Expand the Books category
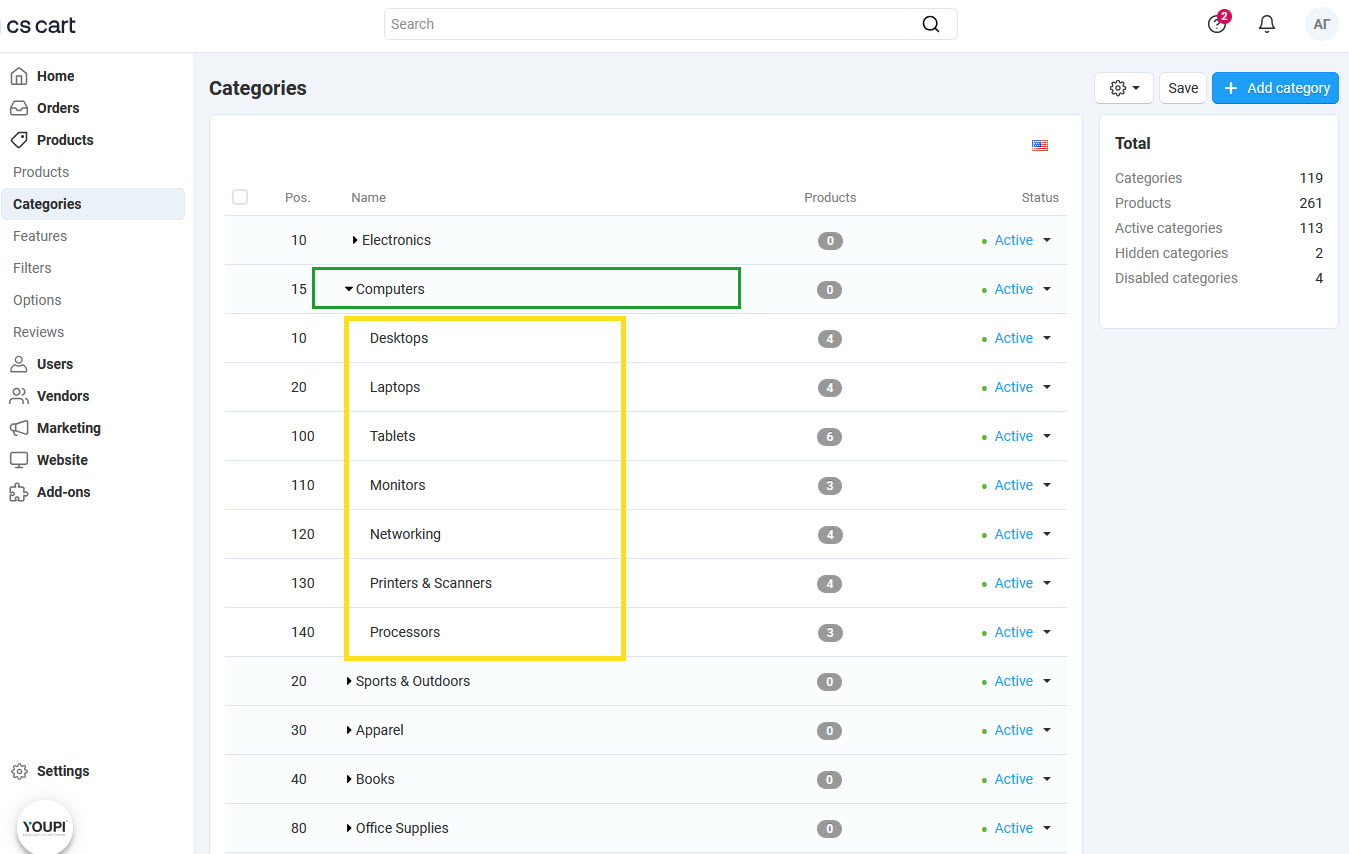The image size is (1349, 854). 349,779
